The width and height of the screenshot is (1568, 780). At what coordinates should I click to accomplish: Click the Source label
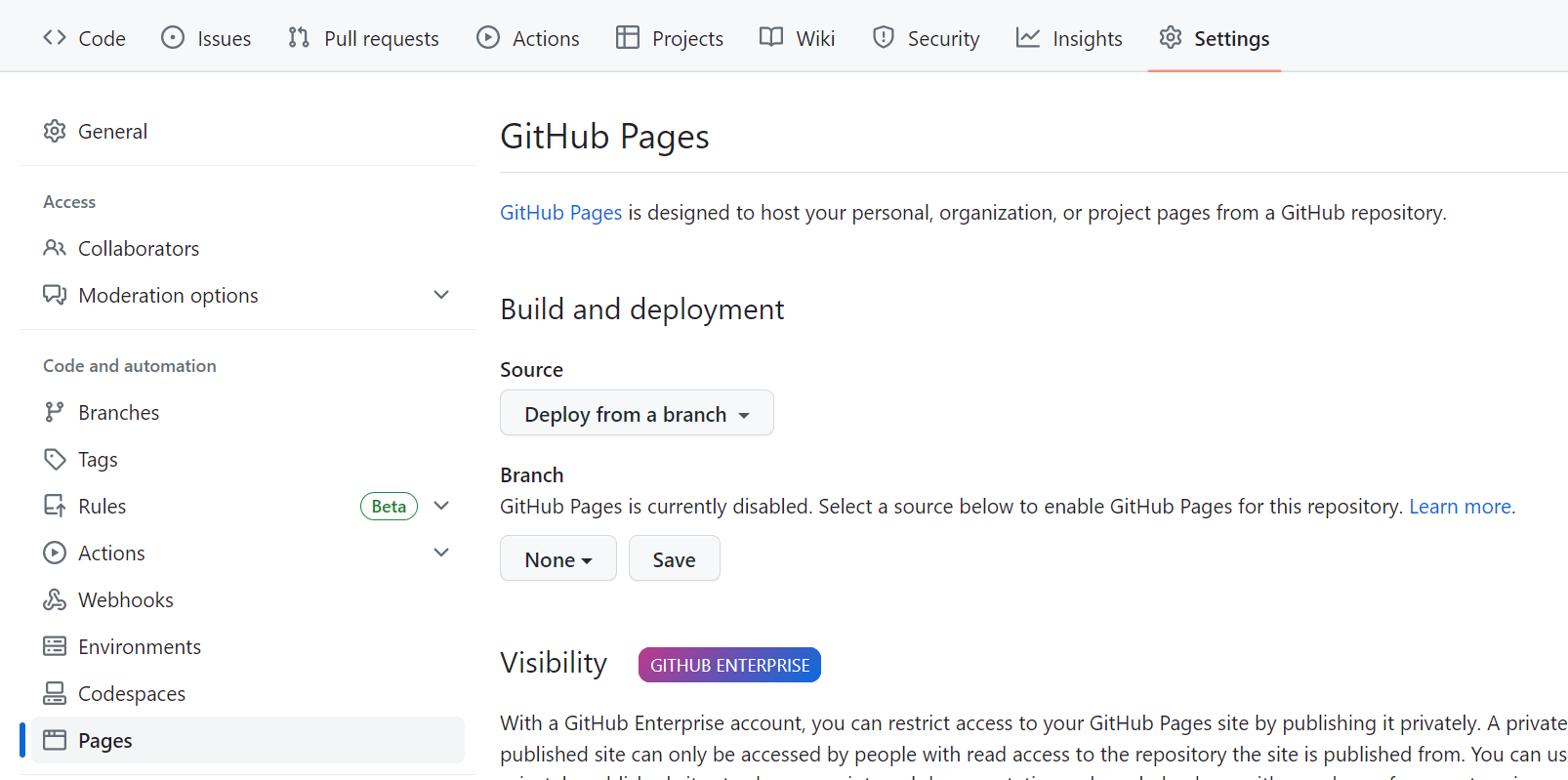click(x=531, y=369)
